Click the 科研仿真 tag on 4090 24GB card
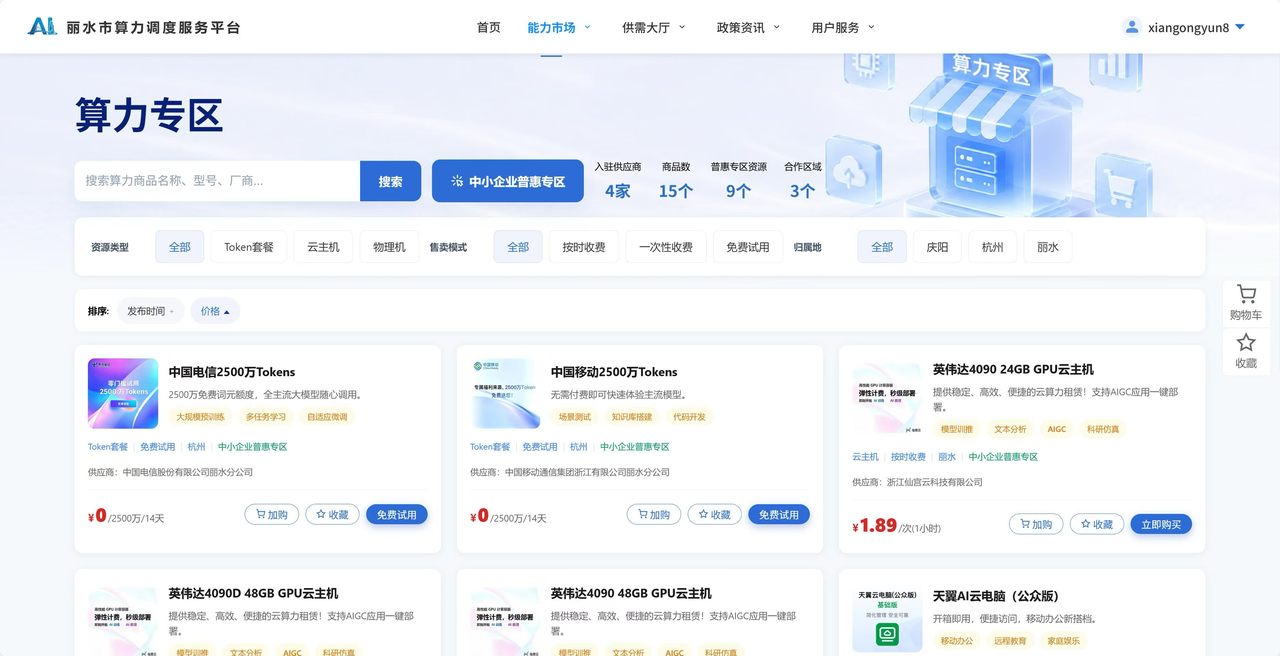The width and height of the screenshot is (1280, 656). click(1103, 429)
